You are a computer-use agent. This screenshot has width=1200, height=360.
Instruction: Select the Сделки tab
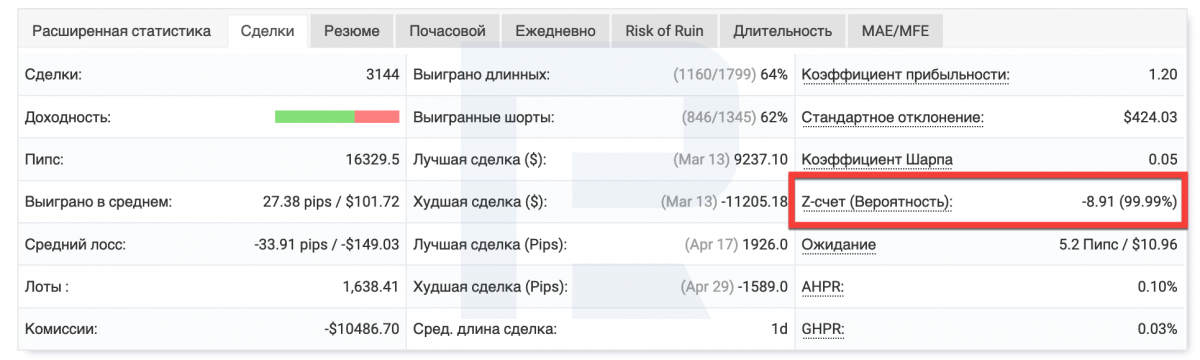tap(268, 30)
